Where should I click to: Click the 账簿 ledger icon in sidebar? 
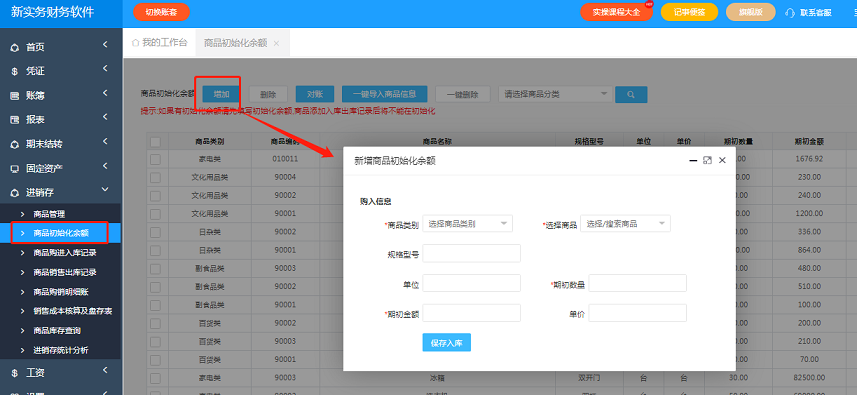pos(15,96)
